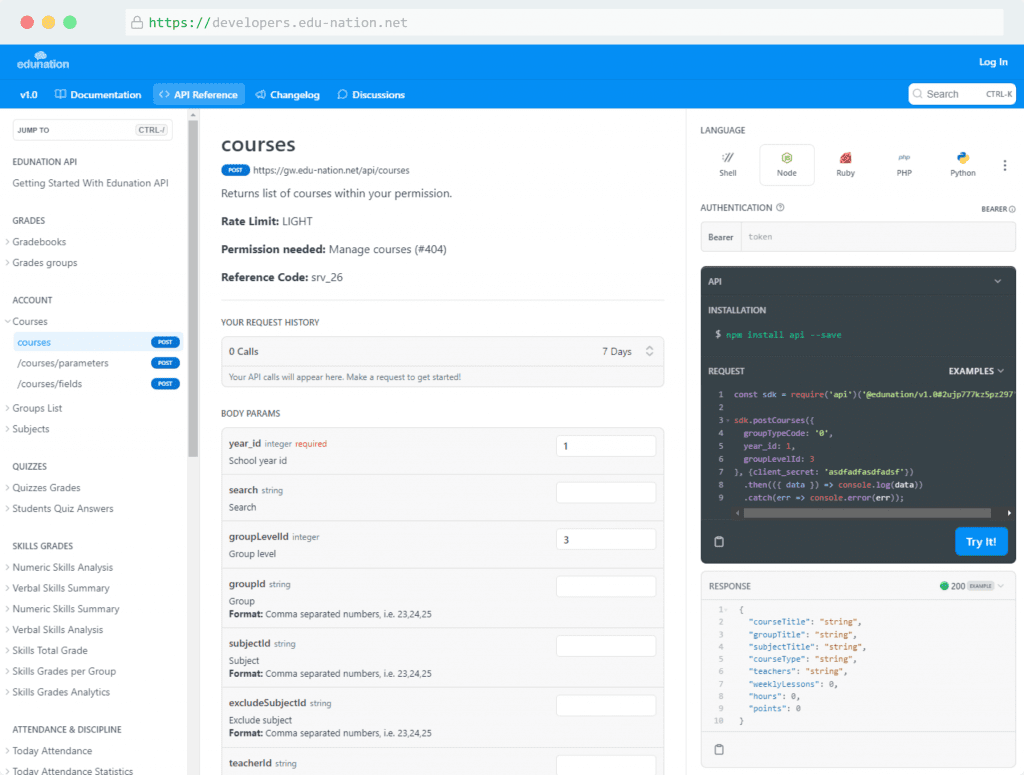Copy the request code with clipboard icon
Viewport: 1024px width, 775px height.
click(x=719, y=541)
